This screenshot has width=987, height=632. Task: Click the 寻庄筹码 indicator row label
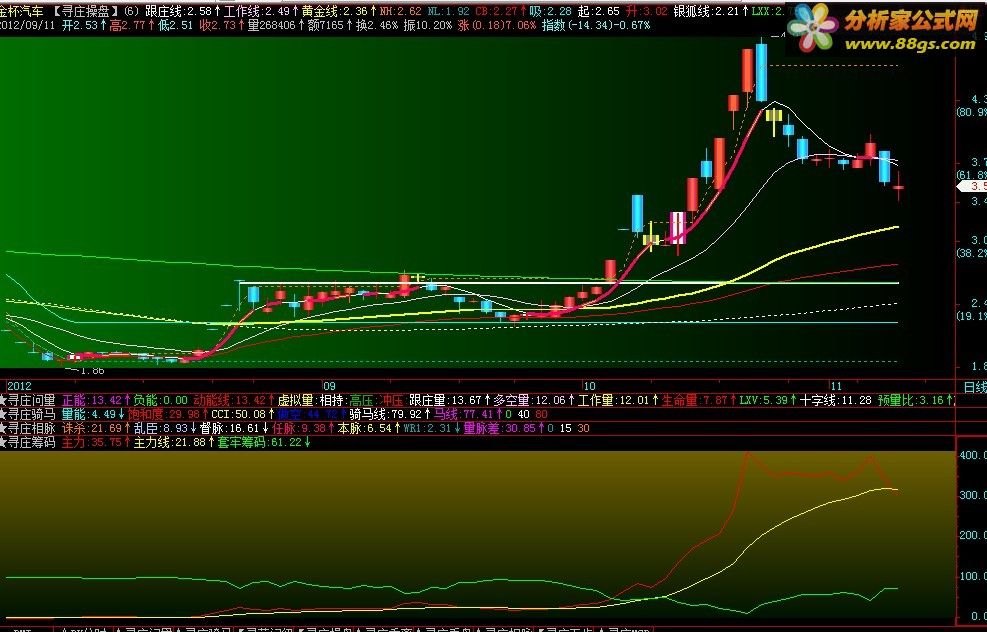31,442
